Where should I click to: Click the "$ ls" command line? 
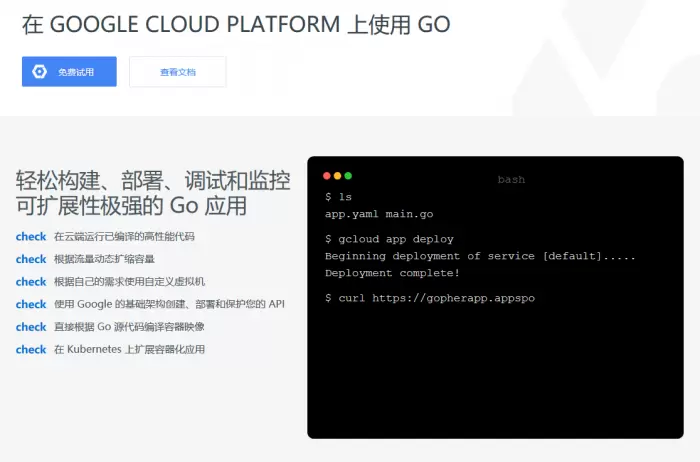338,197
